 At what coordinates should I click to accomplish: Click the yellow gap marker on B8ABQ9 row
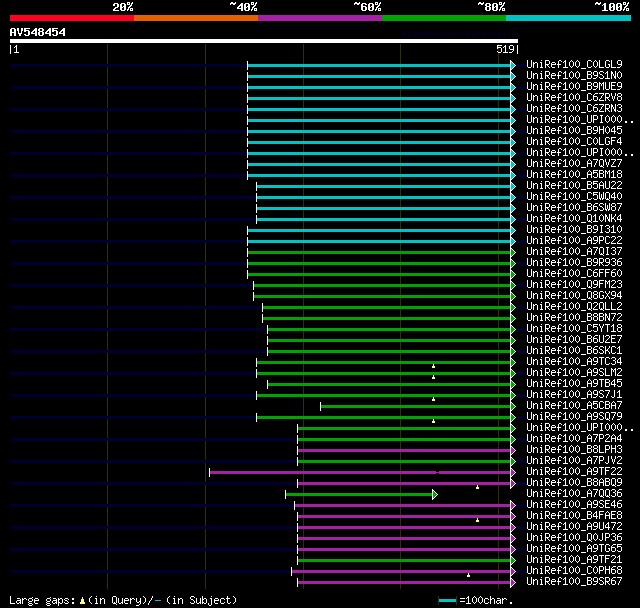(478, 487)
